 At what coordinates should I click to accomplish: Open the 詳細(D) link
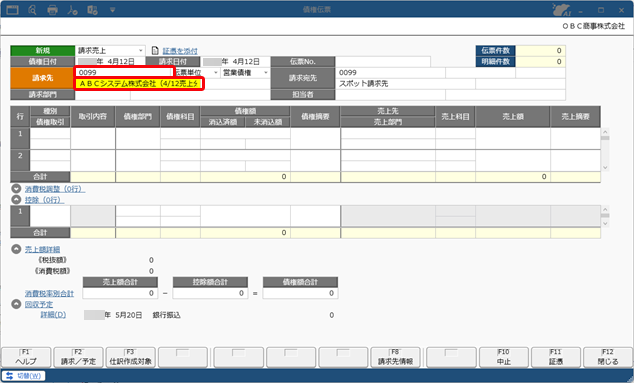pos(53,315)
